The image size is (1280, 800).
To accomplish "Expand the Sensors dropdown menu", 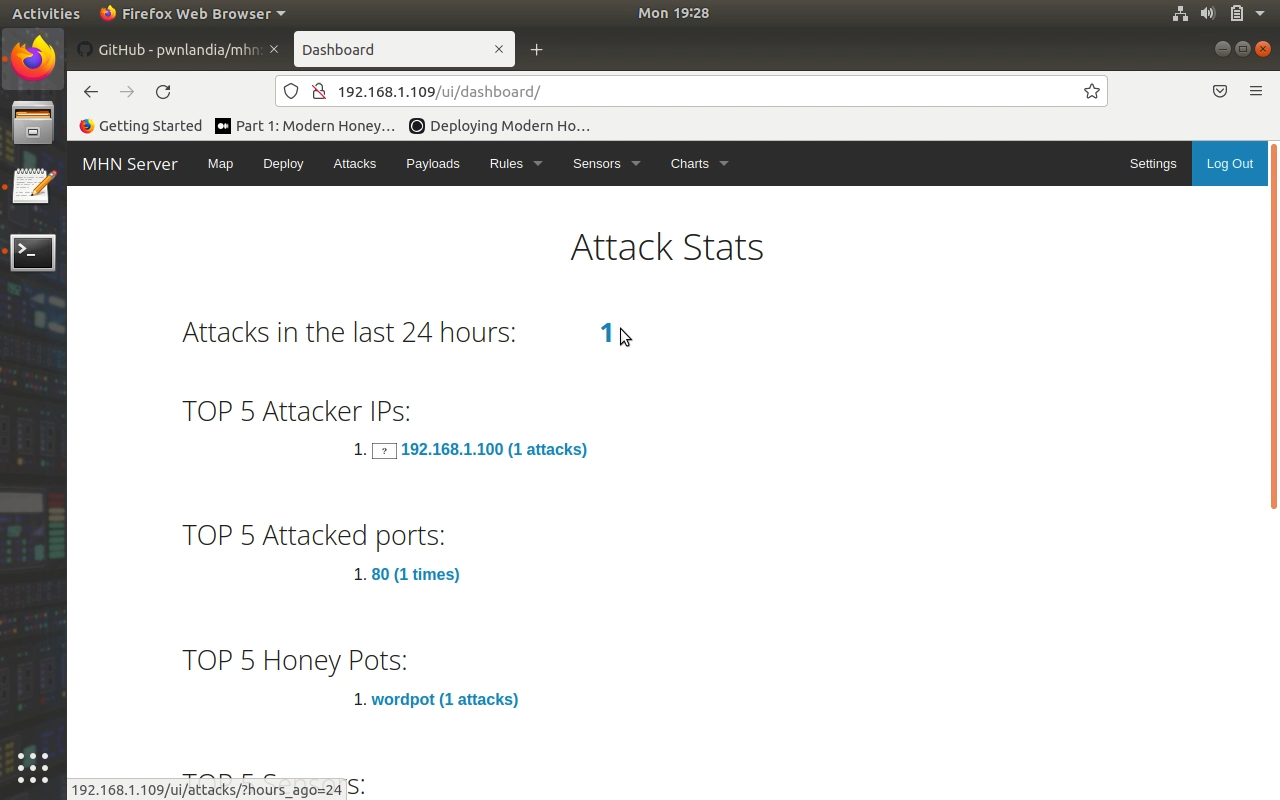I will pos(606,164).
